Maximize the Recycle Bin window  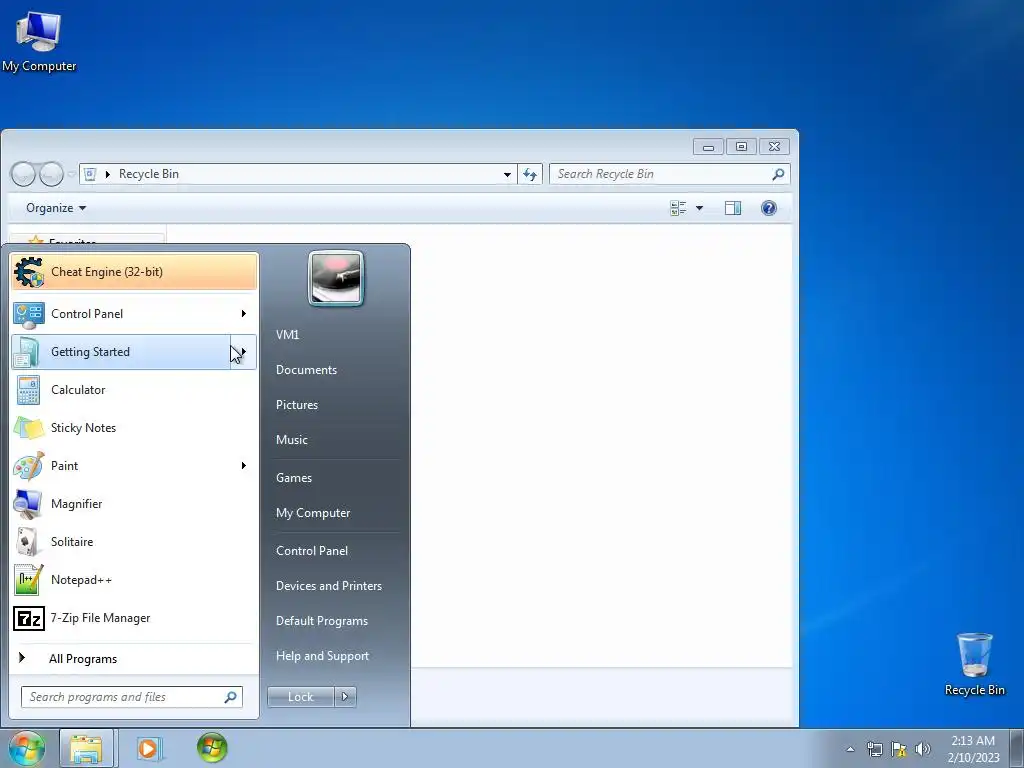click(x=741, y=146)
